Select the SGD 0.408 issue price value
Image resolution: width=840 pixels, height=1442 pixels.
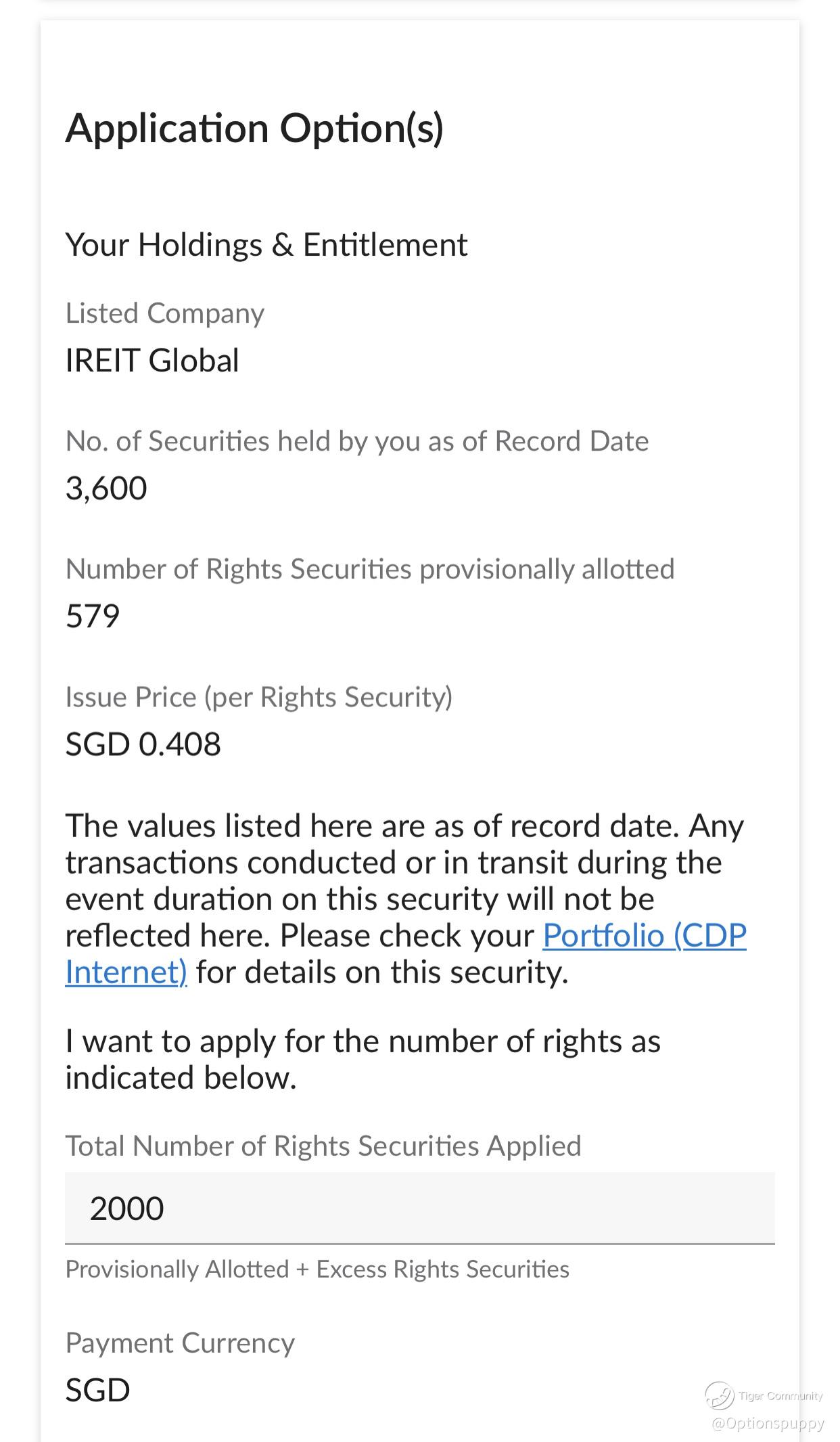143,744
